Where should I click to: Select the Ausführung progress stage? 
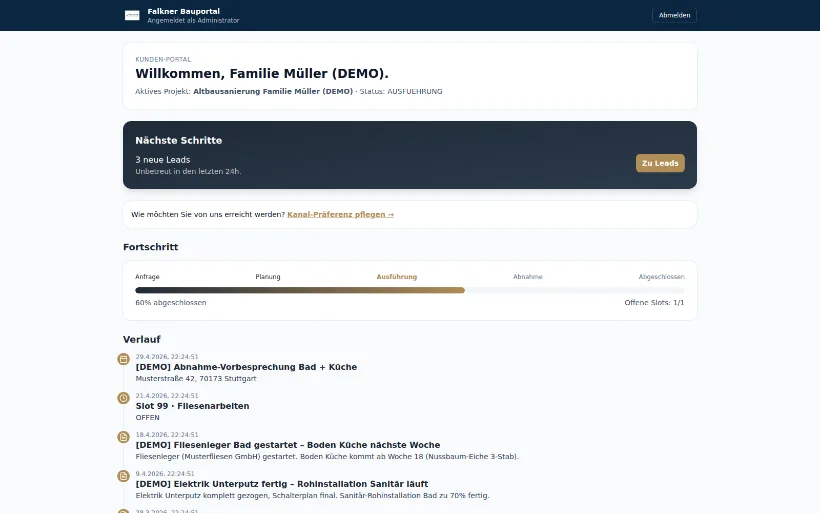tap(397, 277)
